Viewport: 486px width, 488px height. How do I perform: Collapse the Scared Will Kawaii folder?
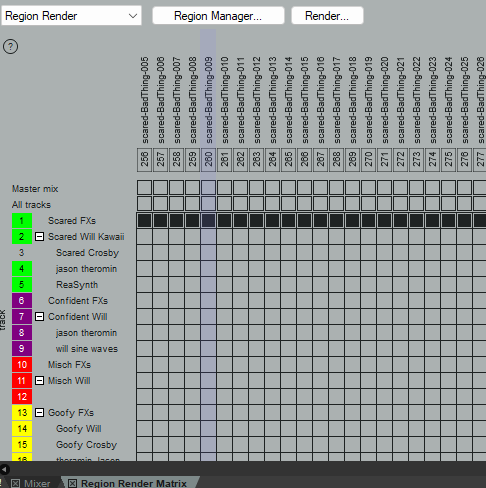click(39, 237)
